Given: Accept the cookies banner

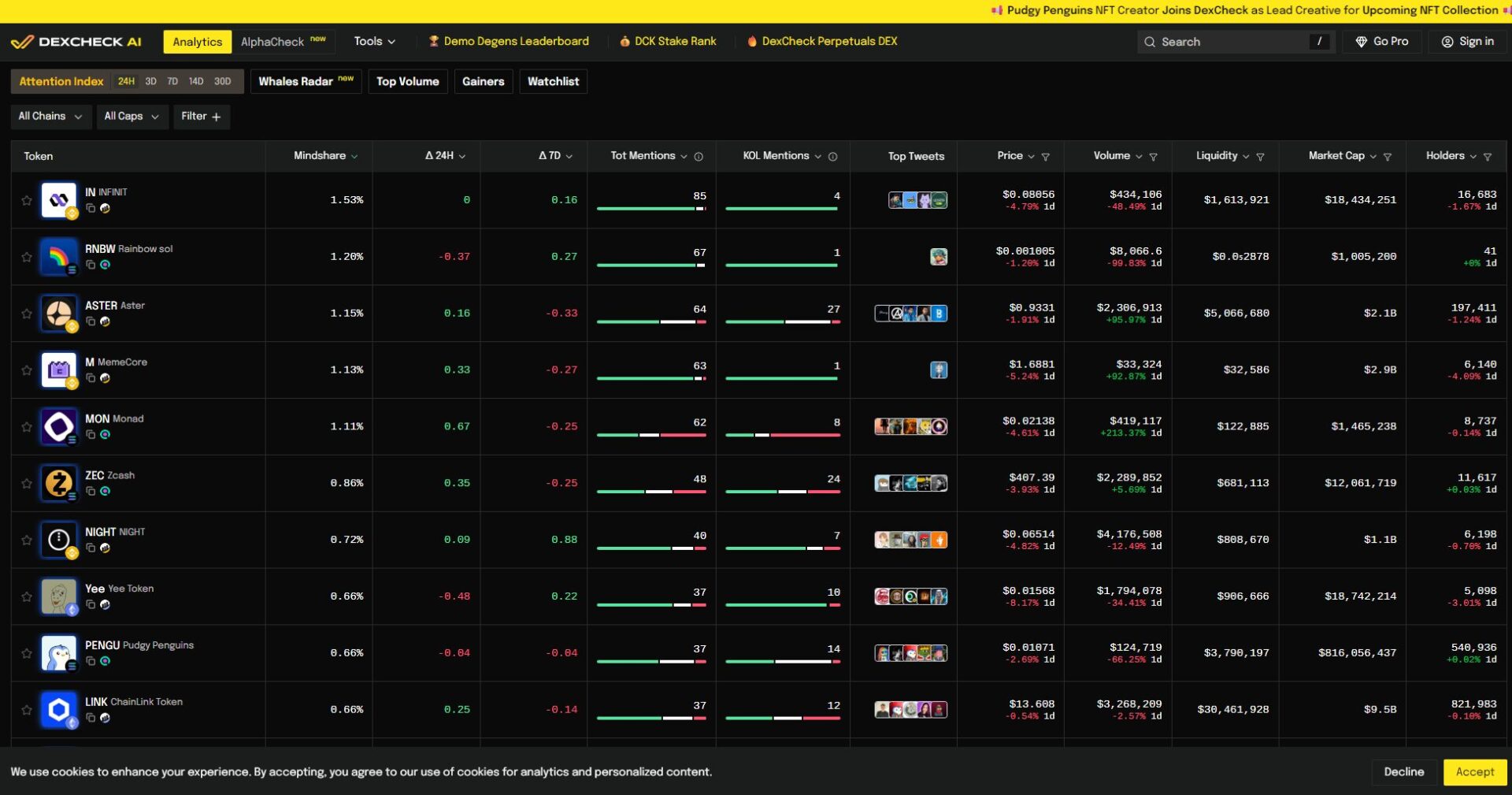Looking at the screenshot, I should (1474, 772).
